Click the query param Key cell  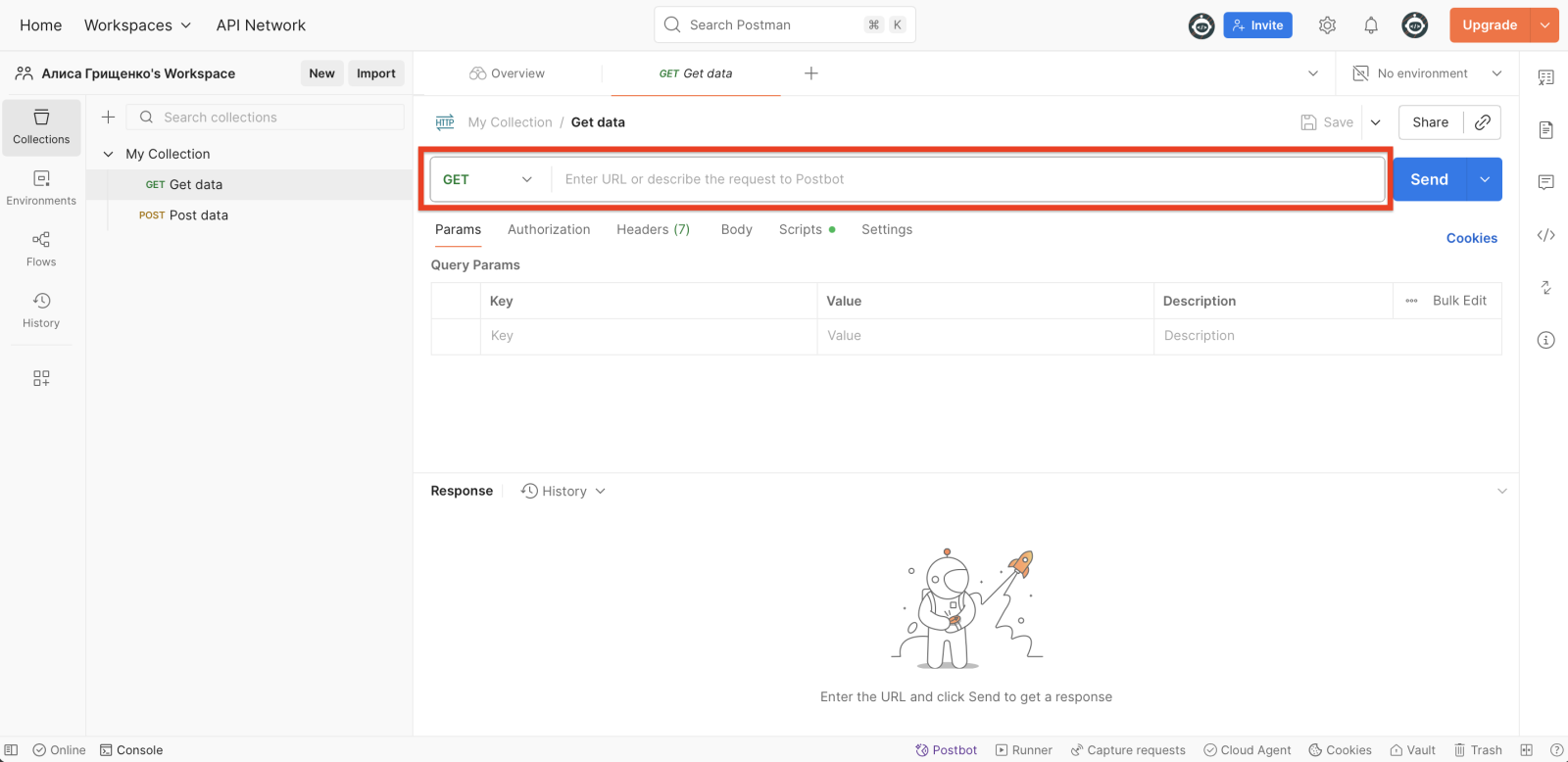[x=648, y=336]
